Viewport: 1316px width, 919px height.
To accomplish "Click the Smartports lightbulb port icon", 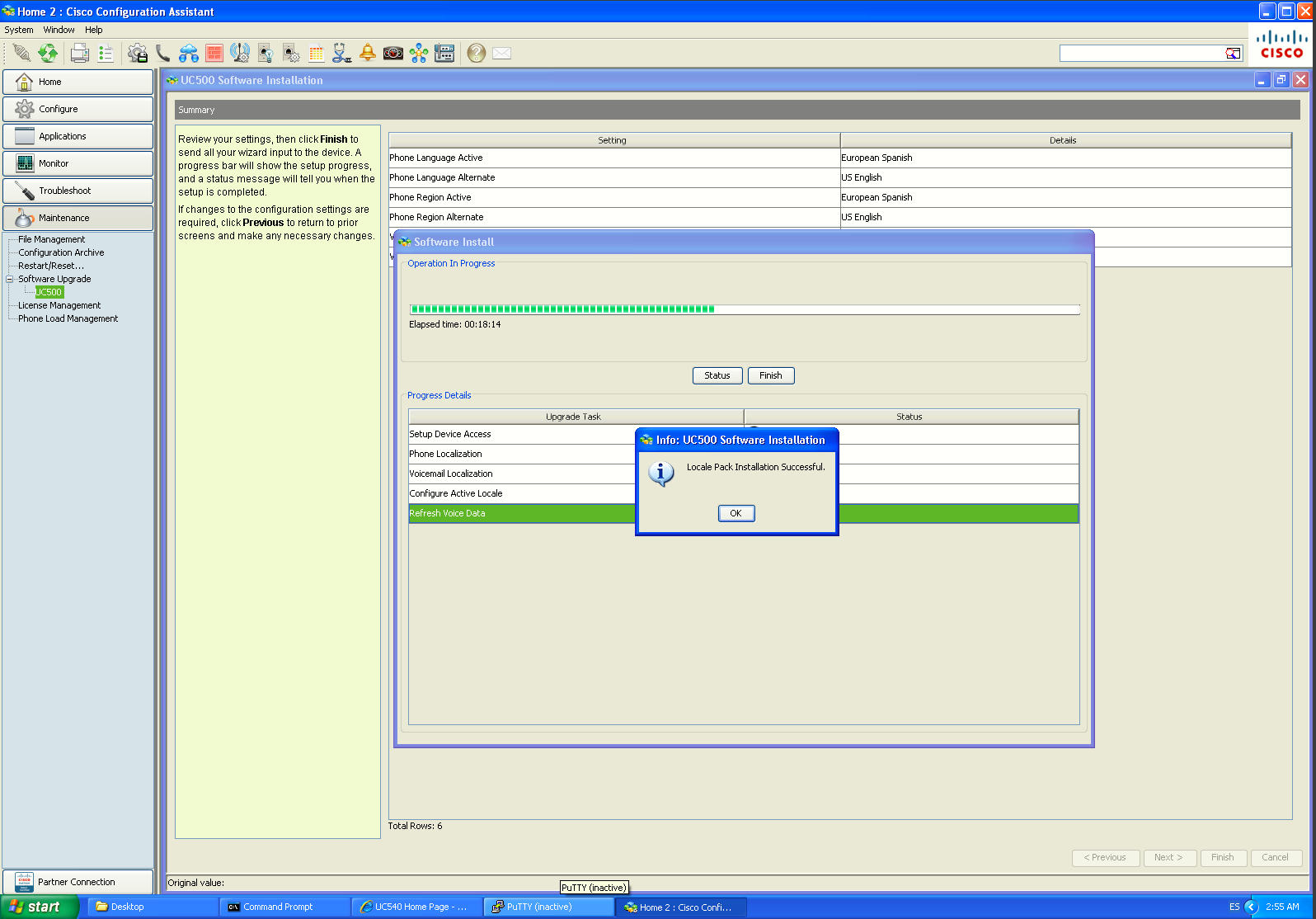I will coord(266,54).
